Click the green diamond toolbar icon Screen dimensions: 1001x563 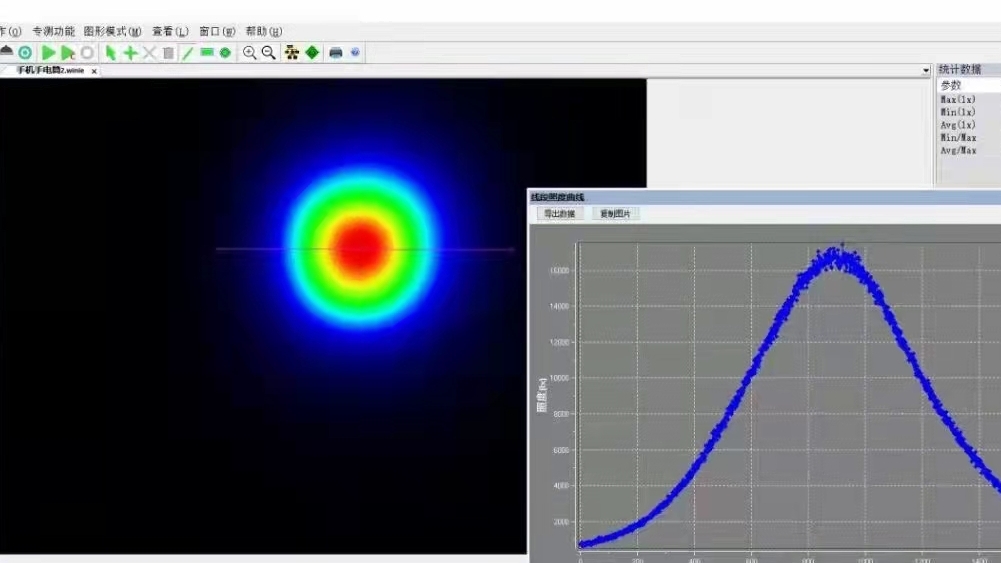click(x=312, y=53)
